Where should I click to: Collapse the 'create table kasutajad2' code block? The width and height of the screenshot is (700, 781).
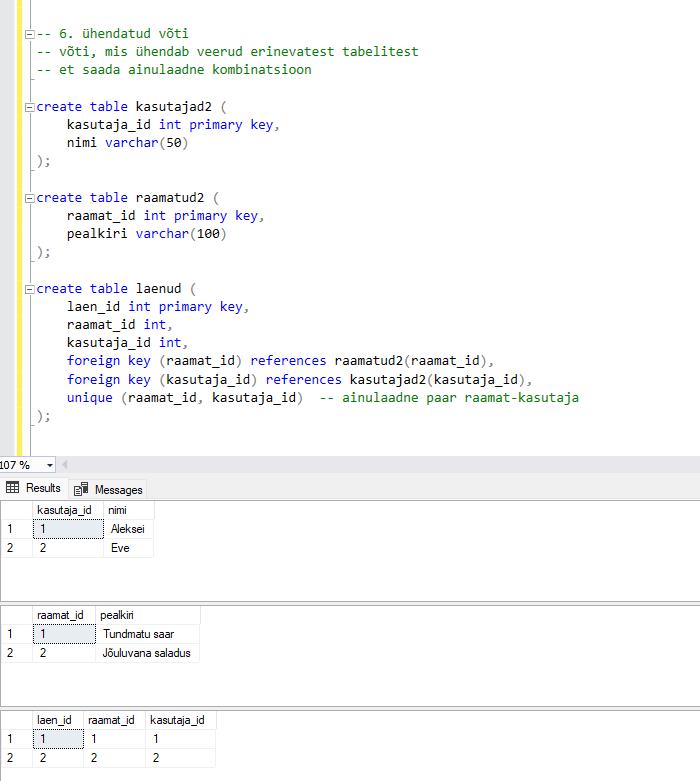[x=31, y=107]
